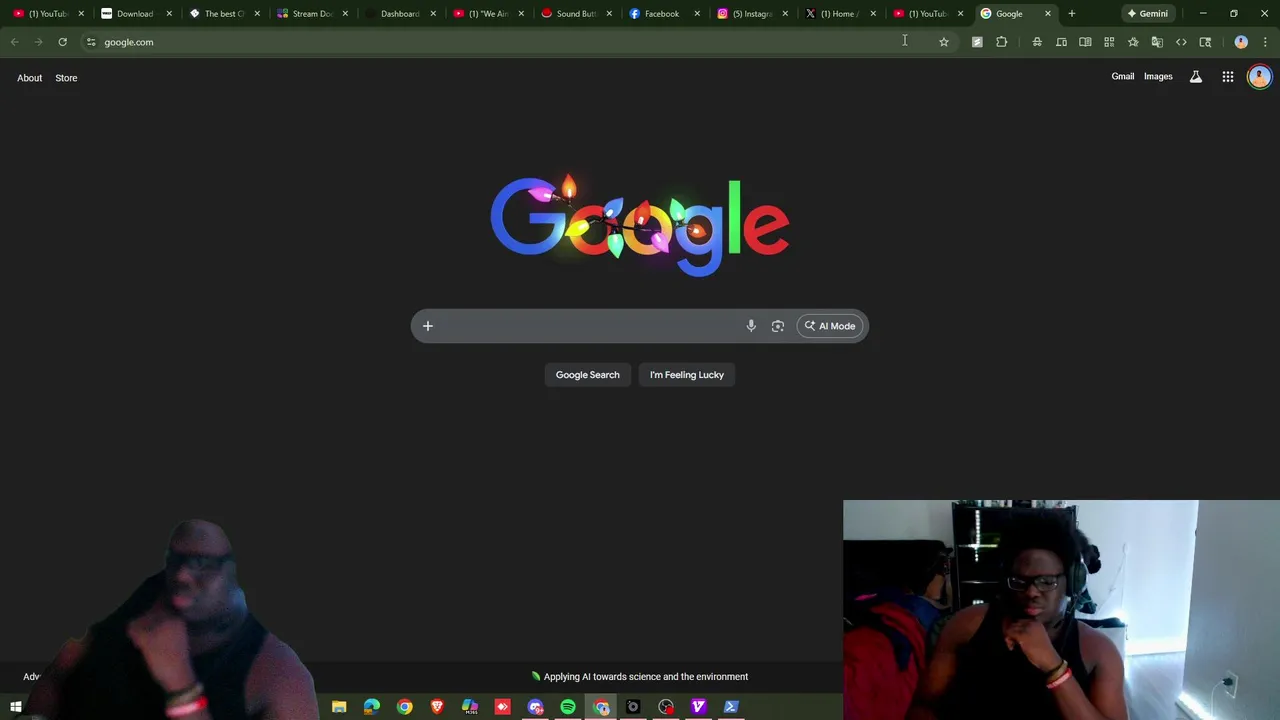
Task: Open a new tab with plus button
Action: click(1071, 14)
